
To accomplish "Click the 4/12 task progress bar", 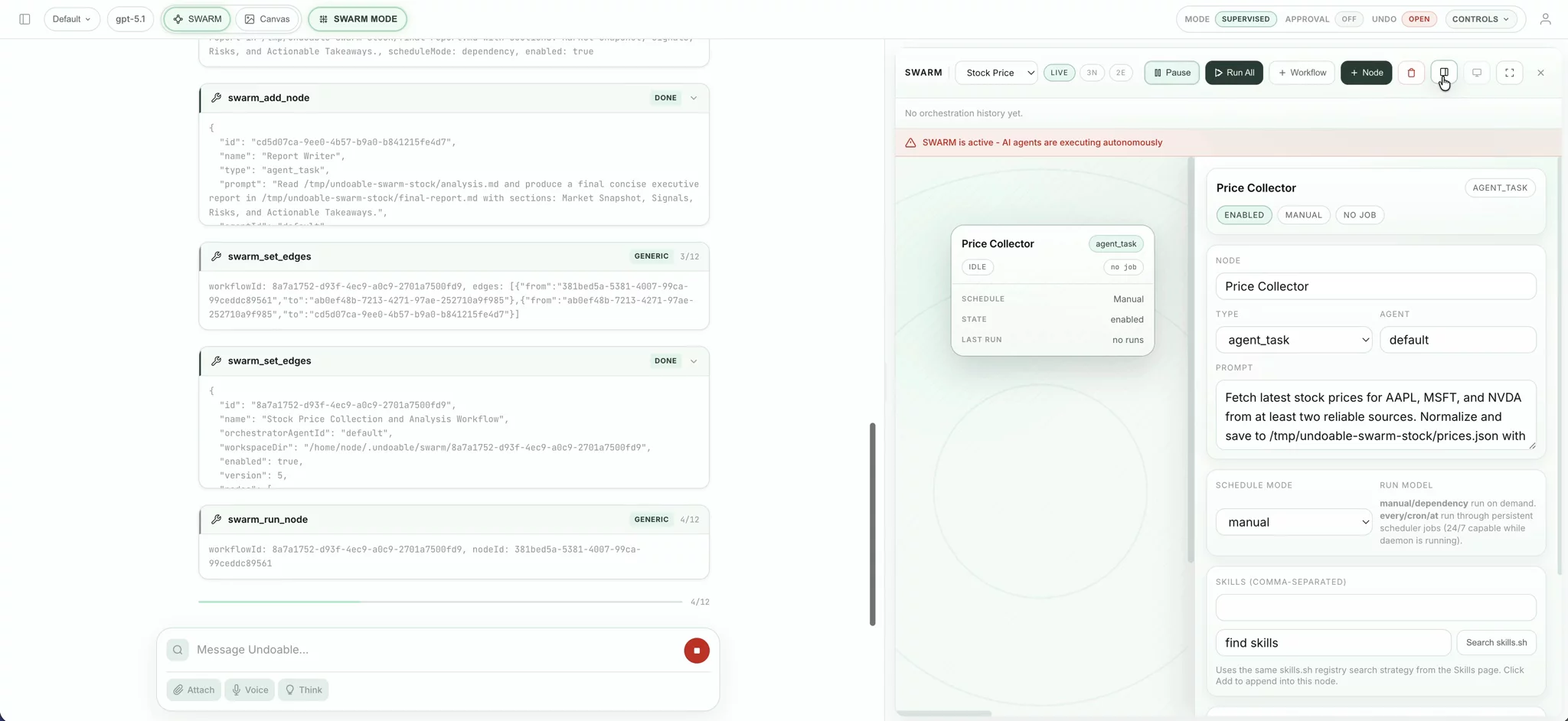I will [x=439, y=602].
